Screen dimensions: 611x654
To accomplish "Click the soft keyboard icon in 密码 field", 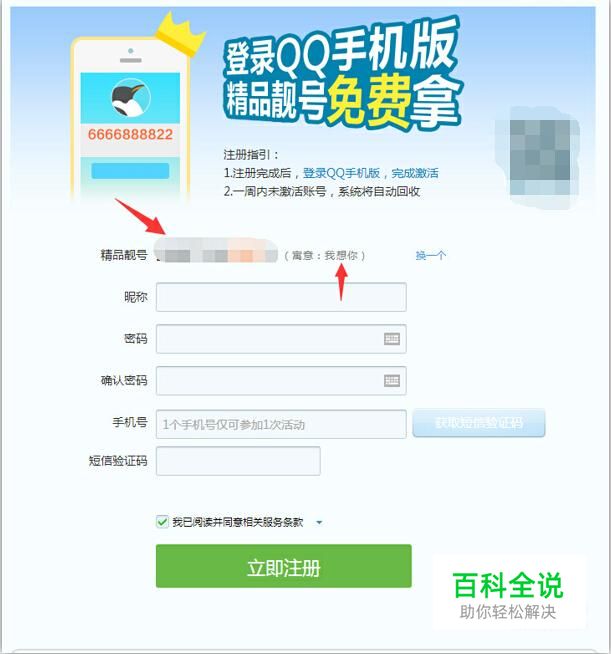I will coord(392,339).
